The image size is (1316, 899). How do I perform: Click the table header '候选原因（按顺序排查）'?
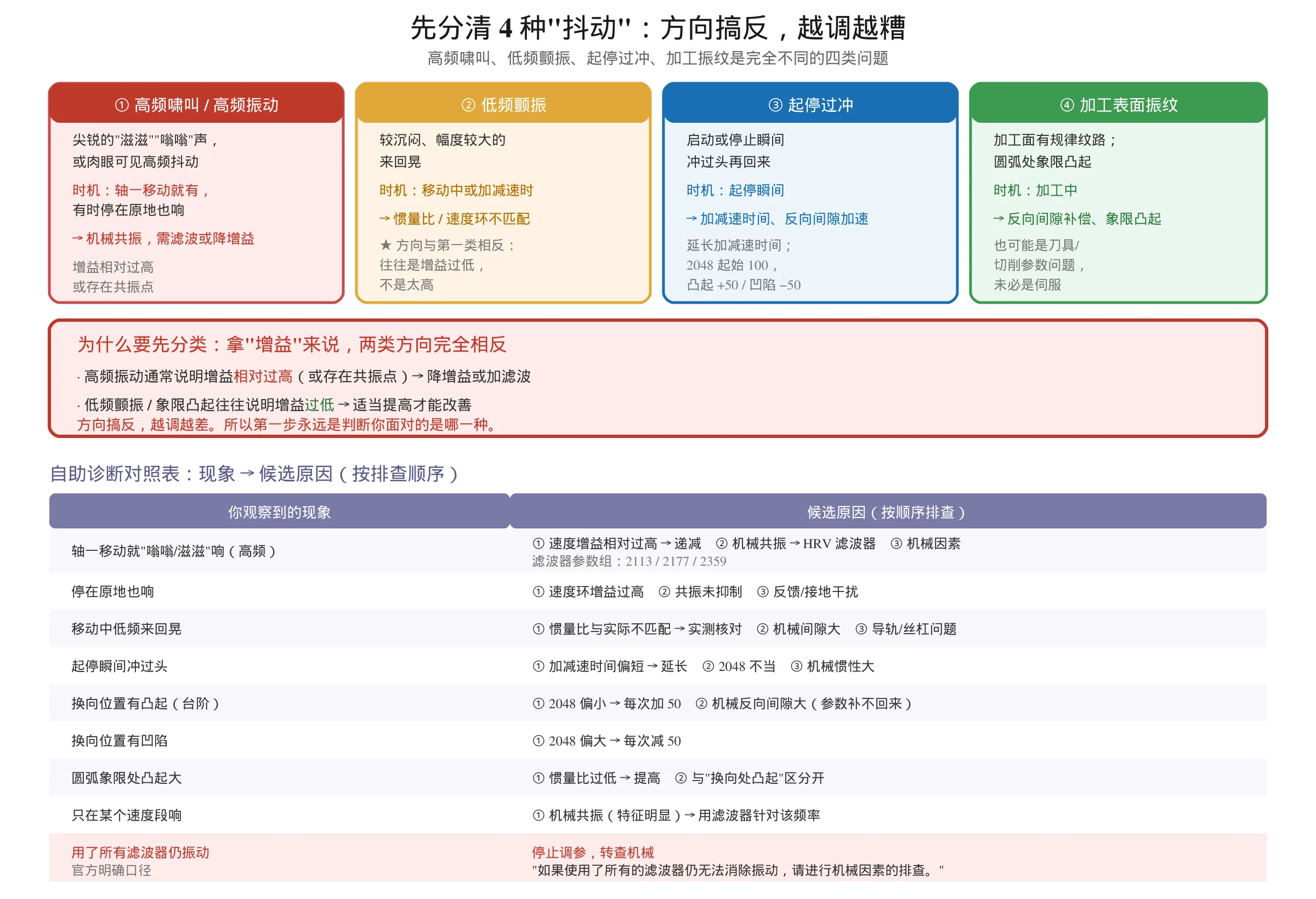887,512
